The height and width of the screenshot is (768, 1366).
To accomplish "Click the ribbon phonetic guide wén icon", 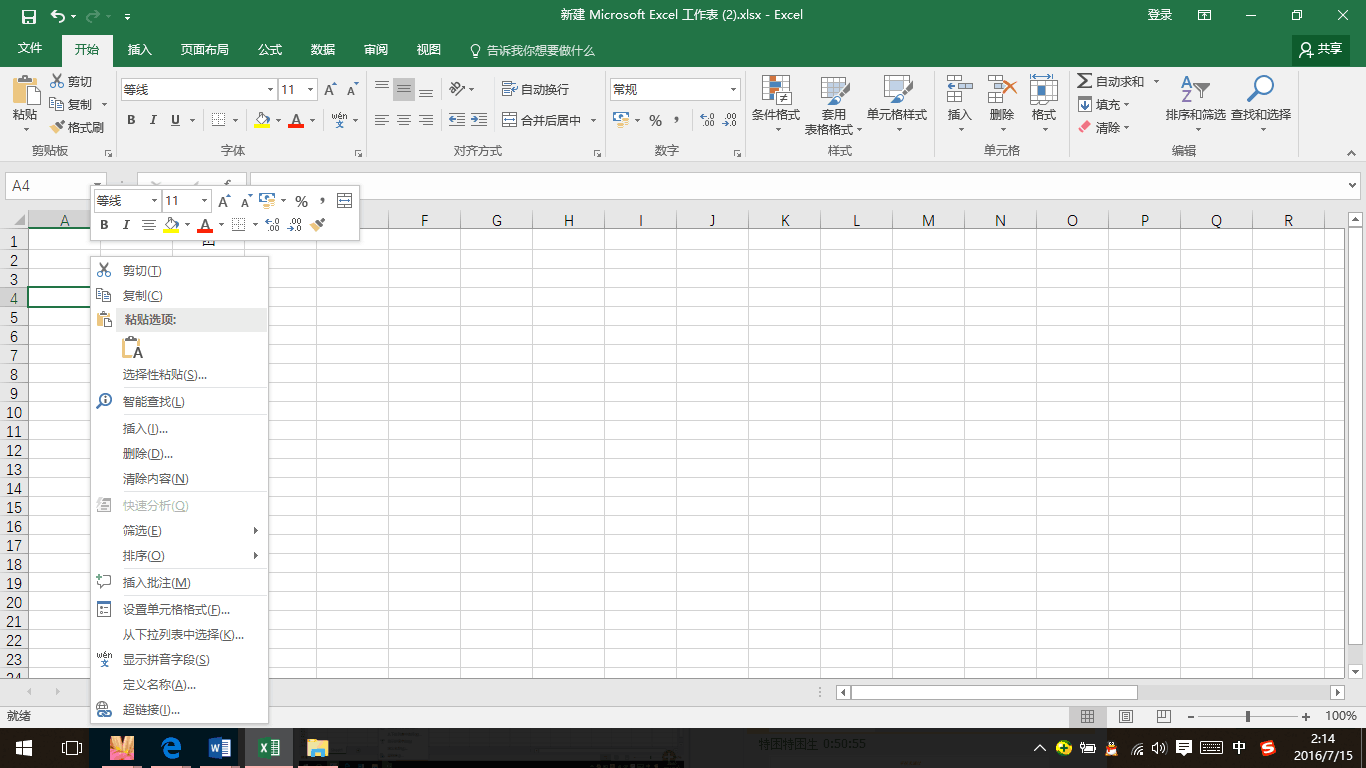I will click(x=340, y=120).
